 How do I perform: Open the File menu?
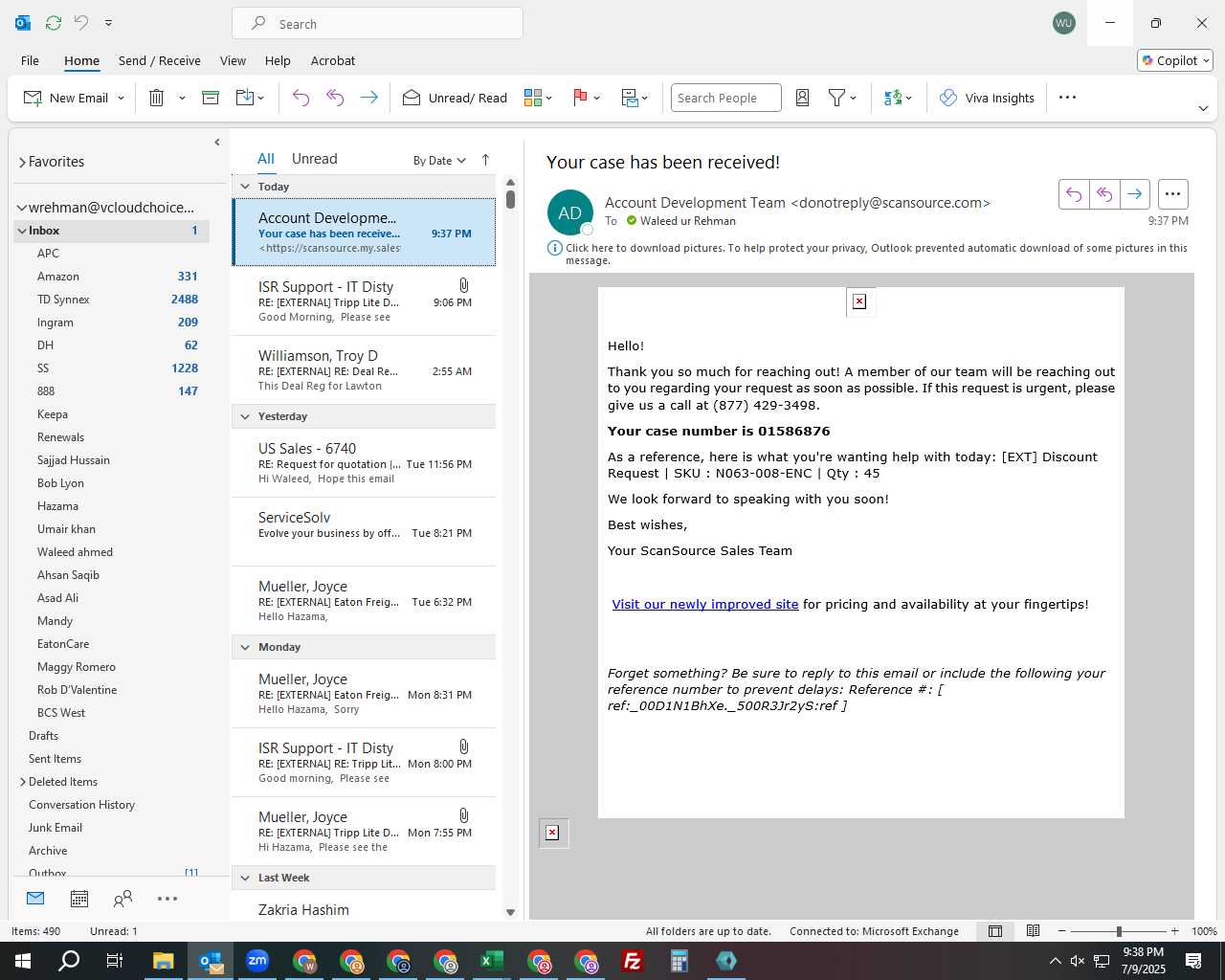[x=30, y=60]
